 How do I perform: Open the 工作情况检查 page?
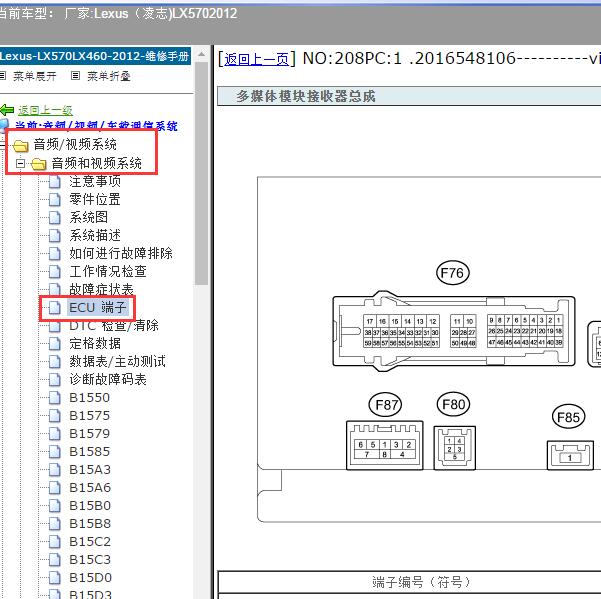click(108, 271)
